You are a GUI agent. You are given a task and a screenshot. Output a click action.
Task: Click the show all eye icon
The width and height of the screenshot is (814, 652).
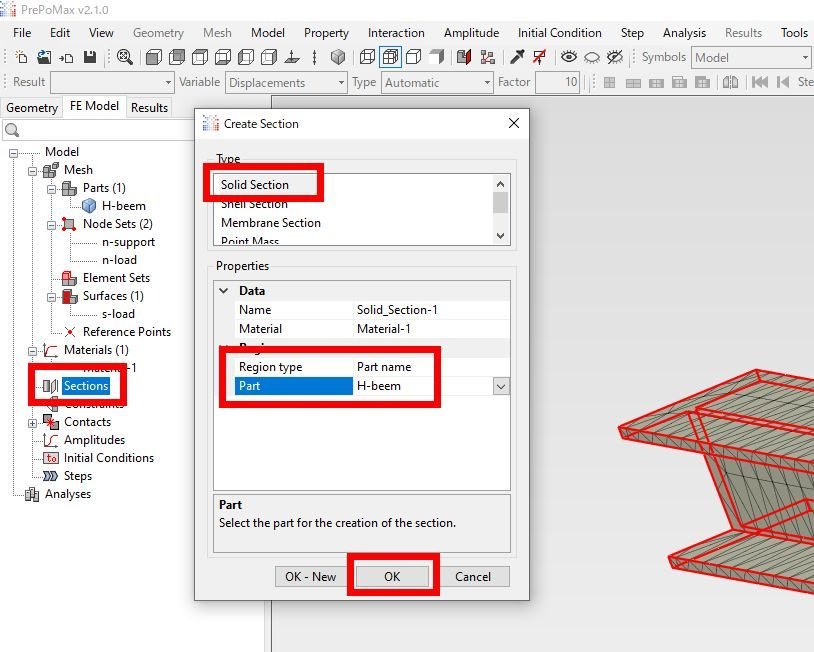click(569, 57)
